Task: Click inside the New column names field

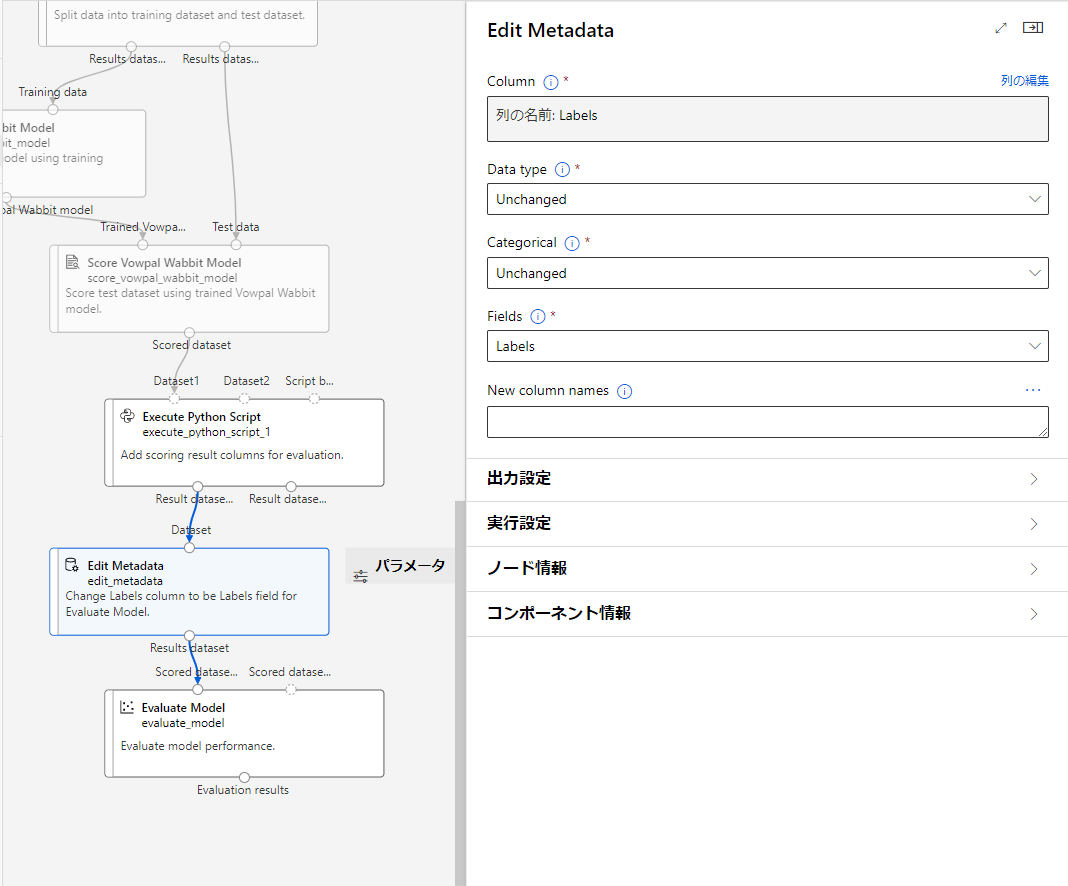Action: (x=768, y=422)
